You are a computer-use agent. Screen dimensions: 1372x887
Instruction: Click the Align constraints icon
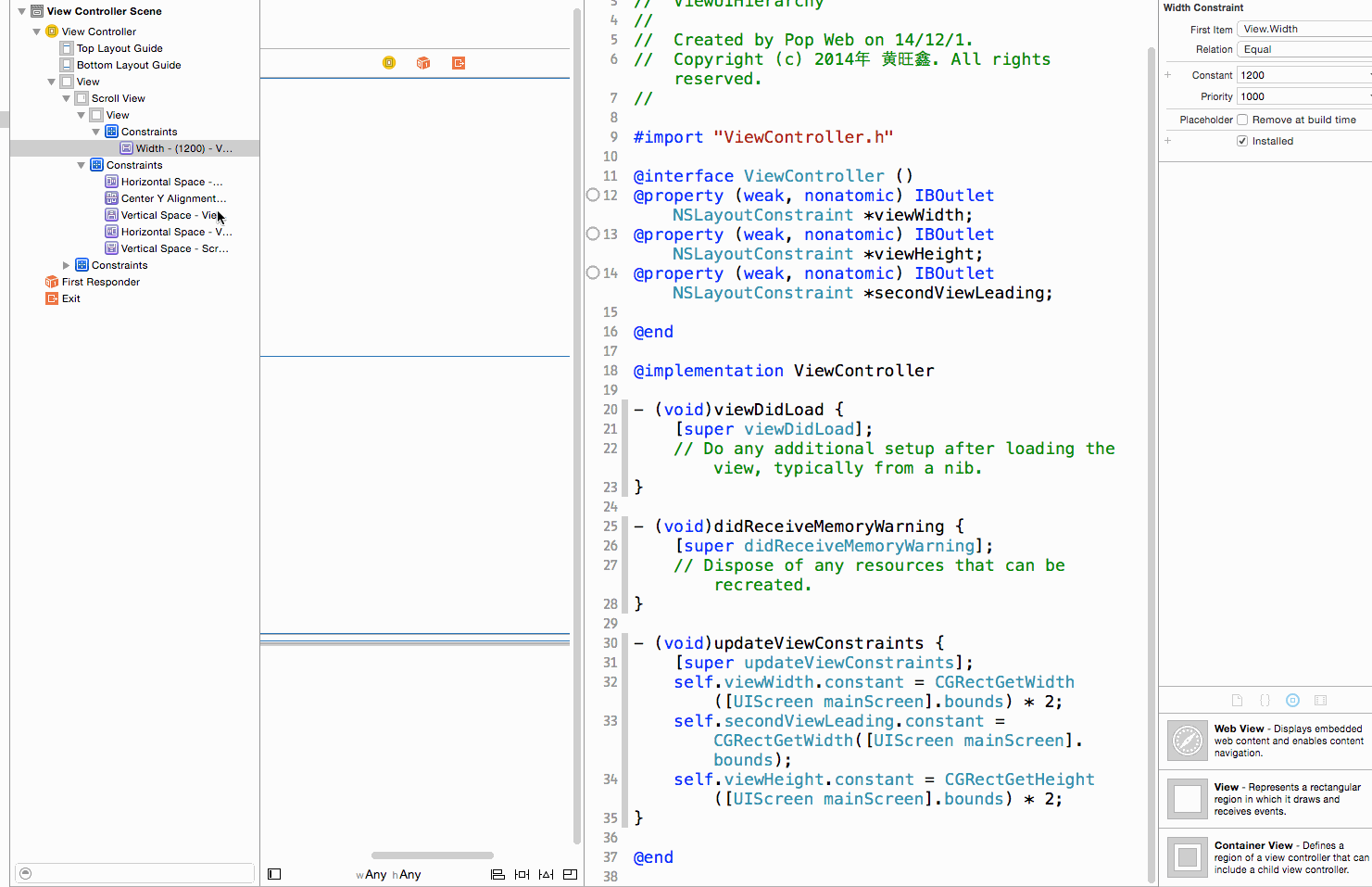pos(497,874)
